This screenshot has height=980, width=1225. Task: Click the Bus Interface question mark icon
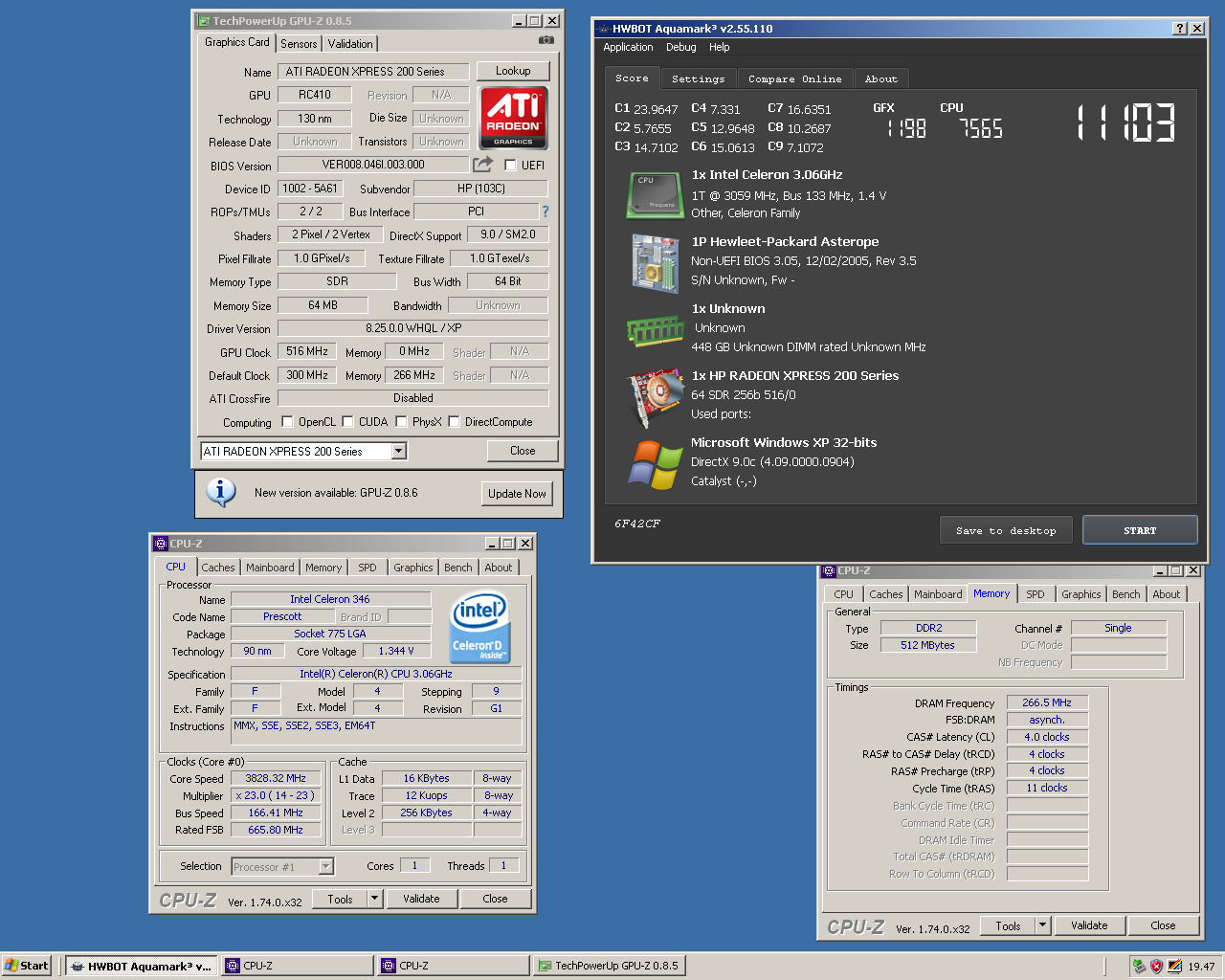tap(546, 212)
